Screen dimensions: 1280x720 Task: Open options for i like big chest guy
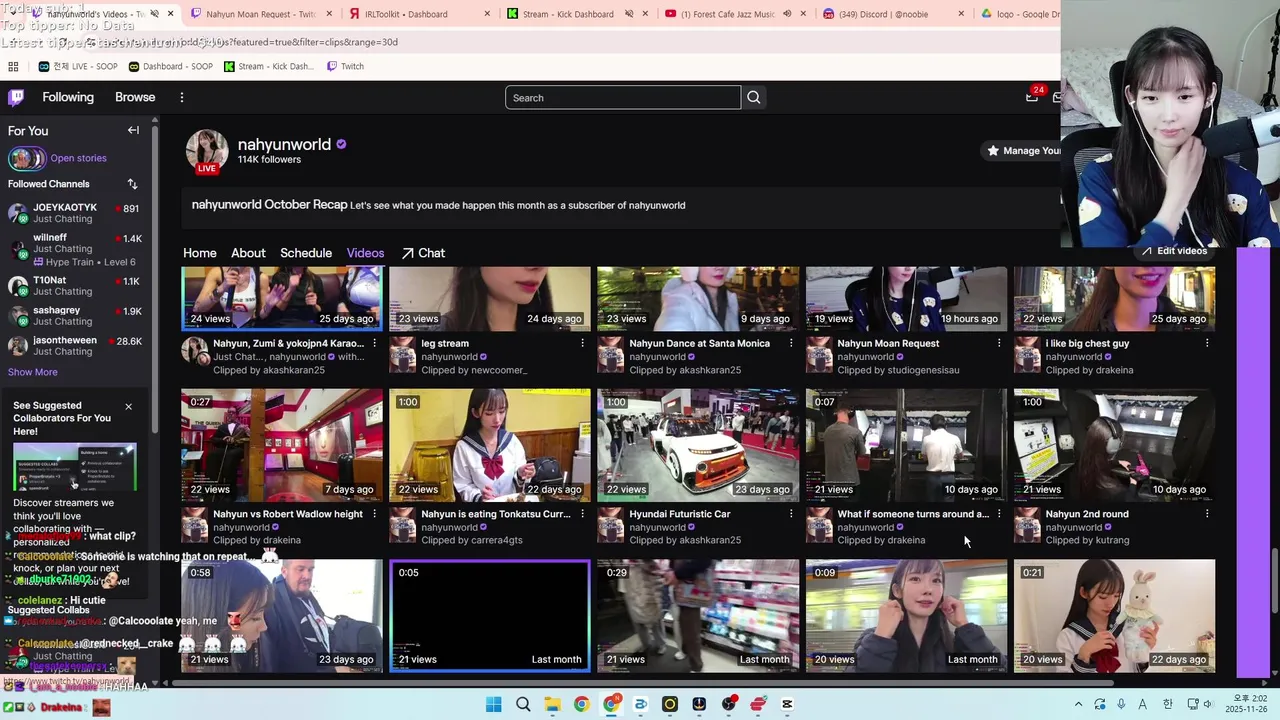click(x=1206, y=343)
